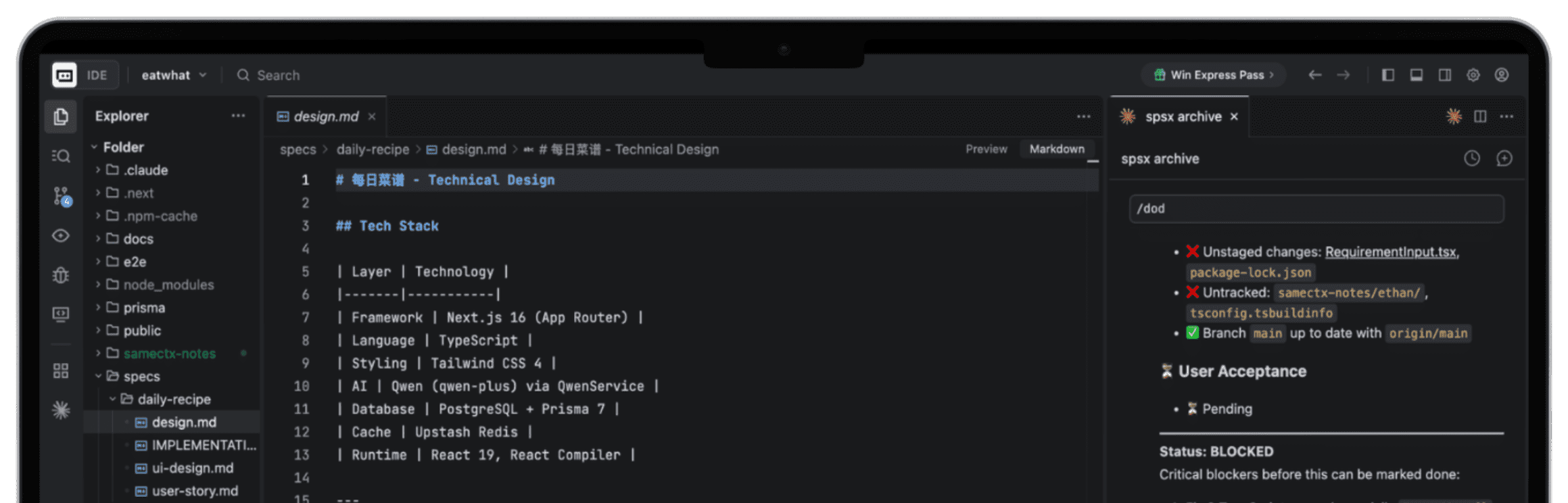The height and width of the screenshot is (503, 1568).
Task: Click the Win Express Pass button
Action: (1214, 75)
